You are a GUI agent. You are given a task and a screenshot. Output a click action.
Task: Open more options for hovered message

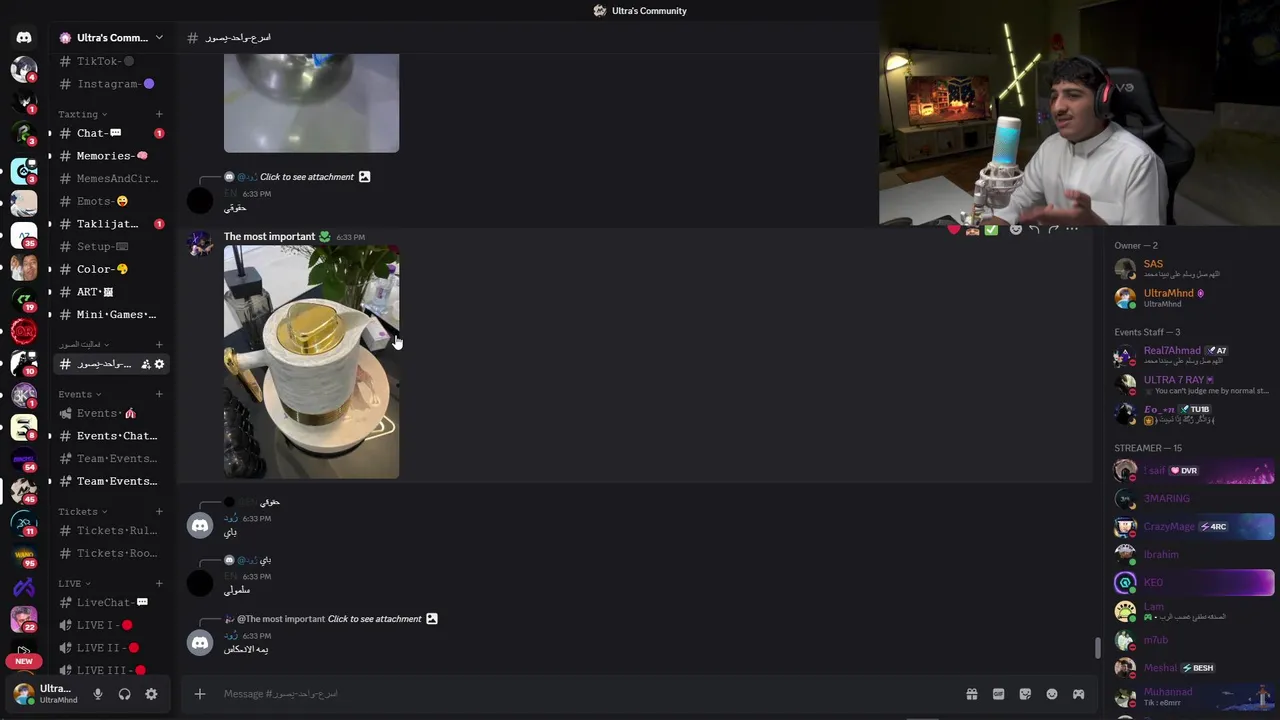(x=1072, y=230)
